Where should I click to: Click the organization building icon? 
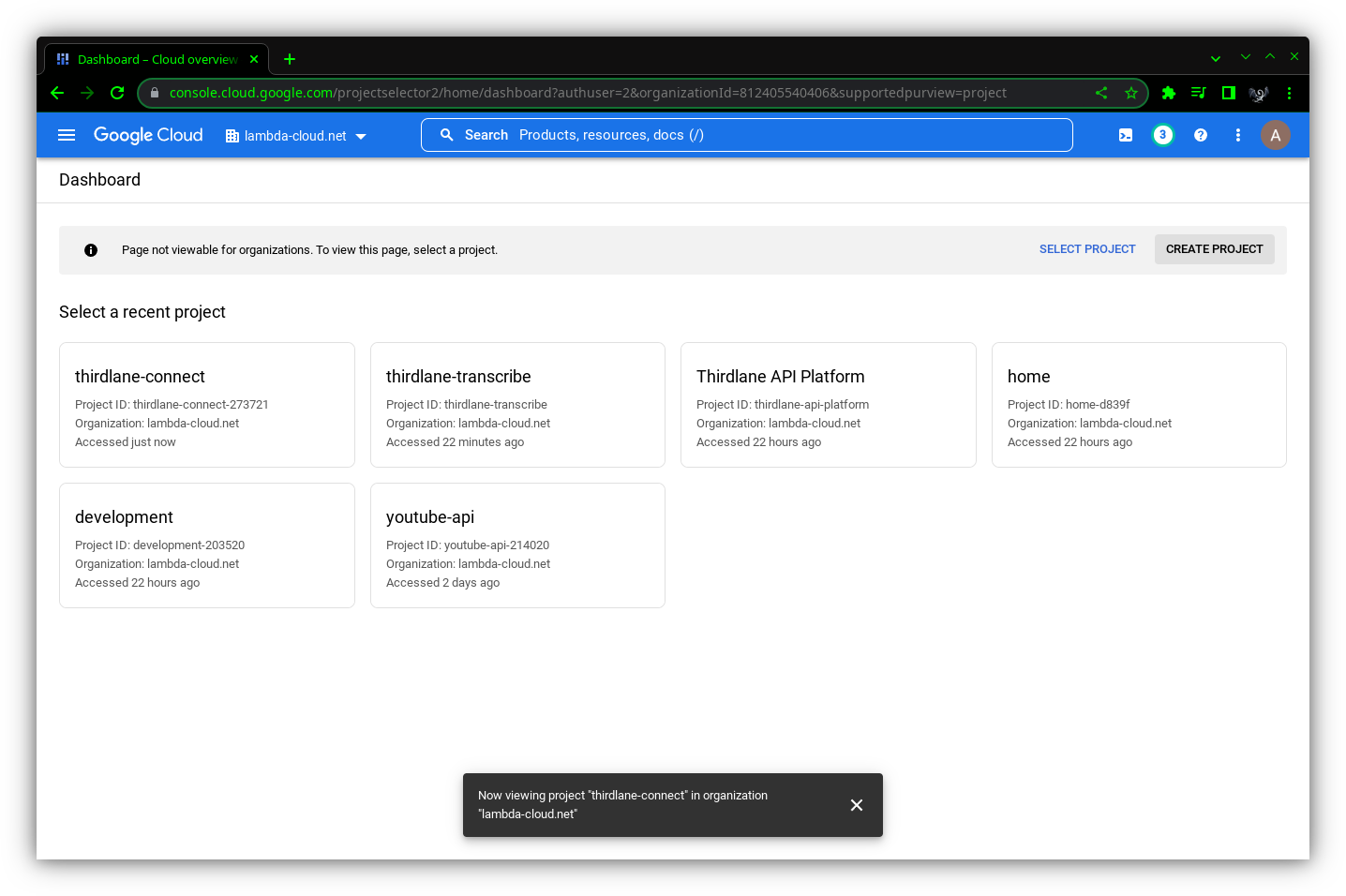pyautogui.click(x=232, y=136)
